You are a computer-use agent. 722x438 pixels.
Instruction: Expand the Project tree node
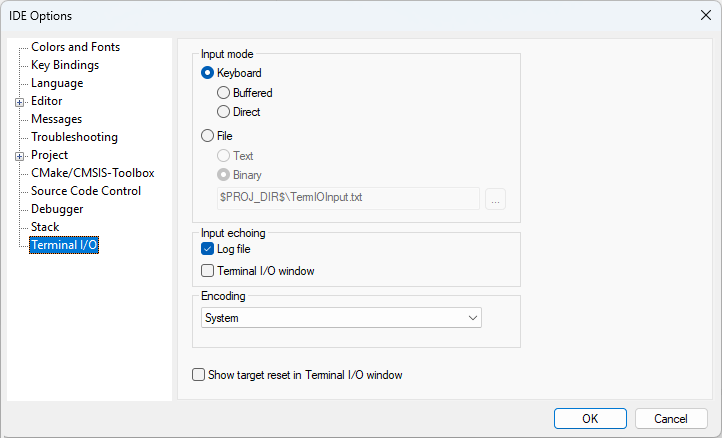(x=19, y=156)
